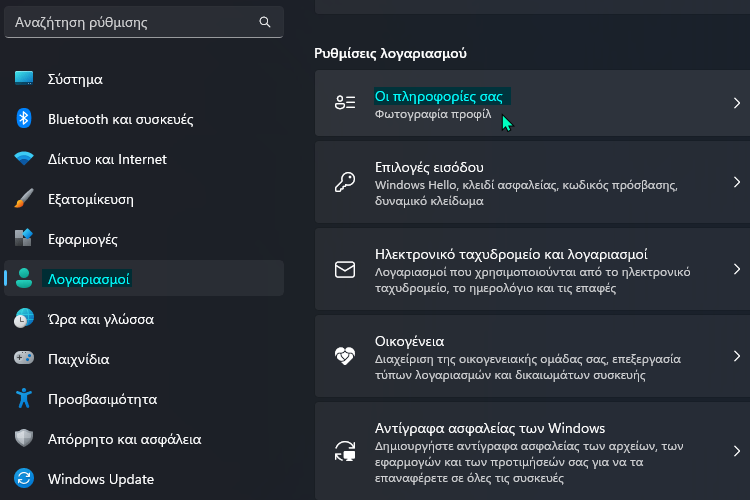Select Εξατομίκευση in sidebar
The height and width of the screenshot is (500, 750).
144,199
